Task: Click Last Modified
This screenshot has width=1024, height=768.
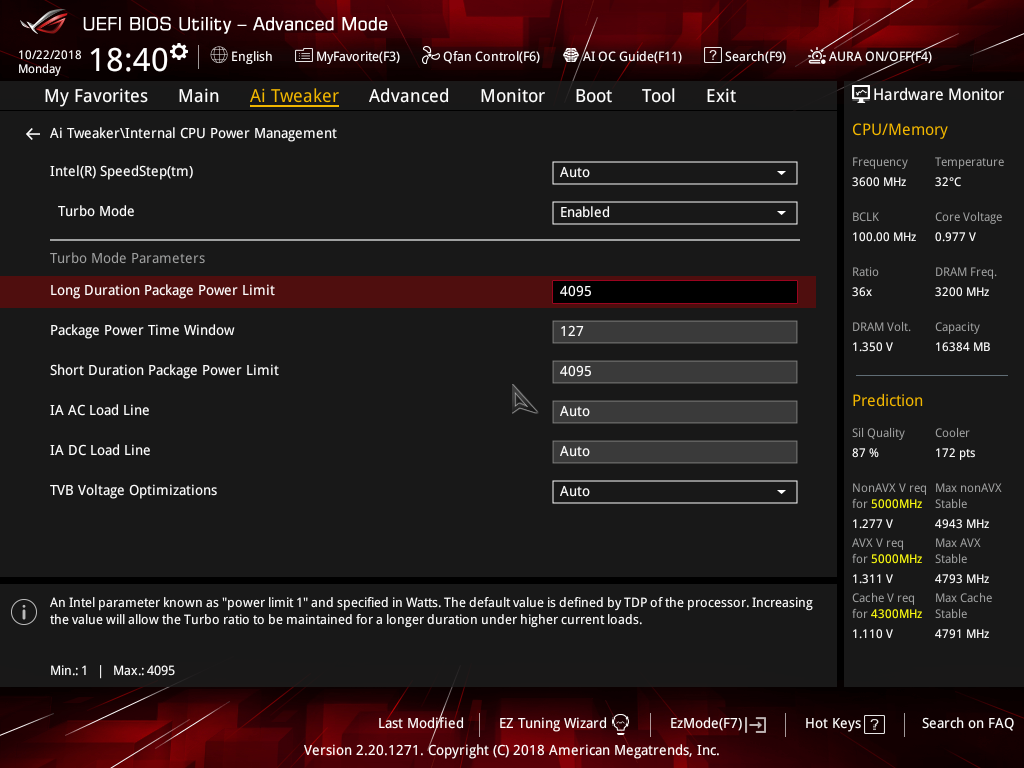Action: coord(421,724)
